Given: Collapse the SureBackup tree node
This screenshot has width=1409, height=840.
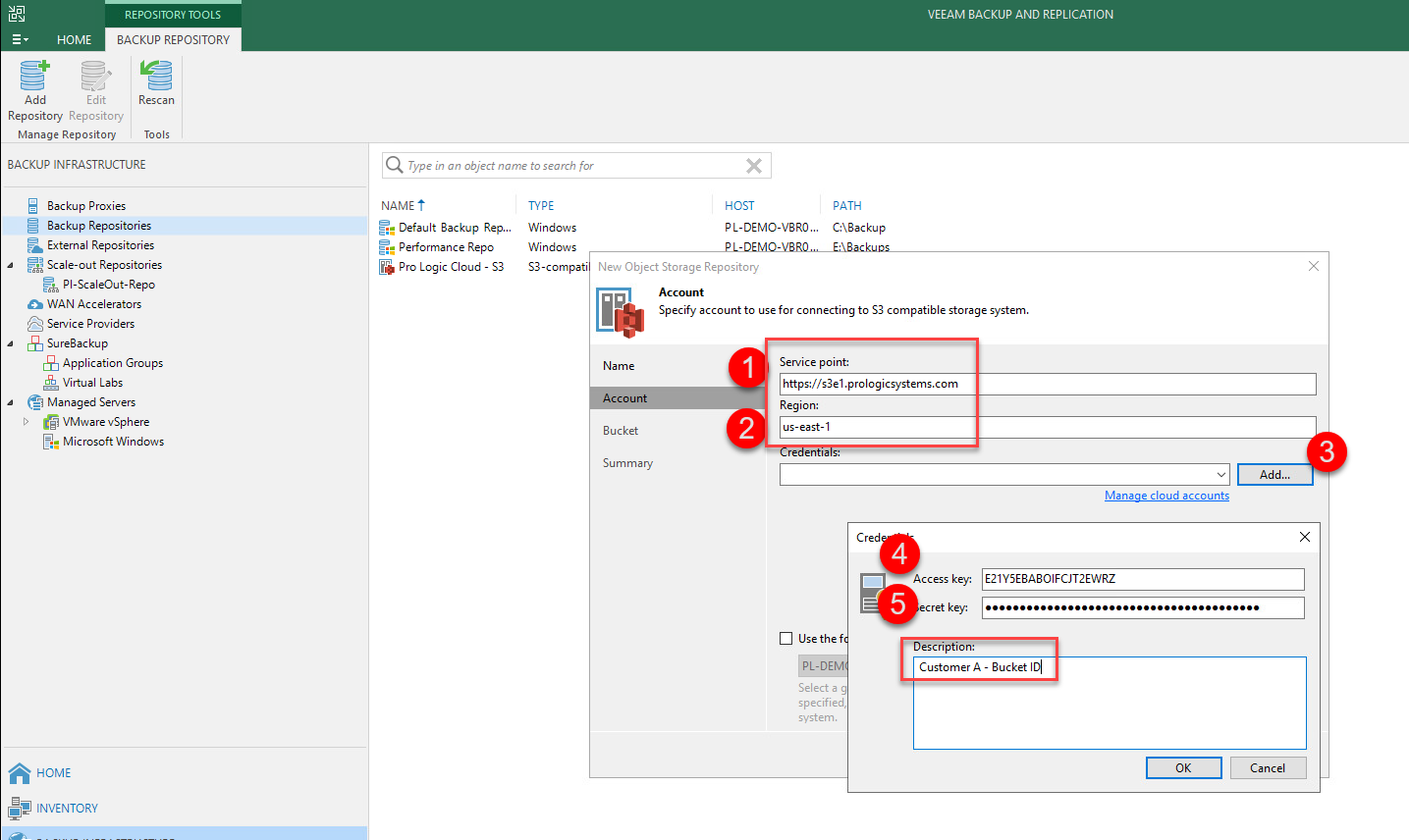Looking at the screenshot, I should pos(11,343).
